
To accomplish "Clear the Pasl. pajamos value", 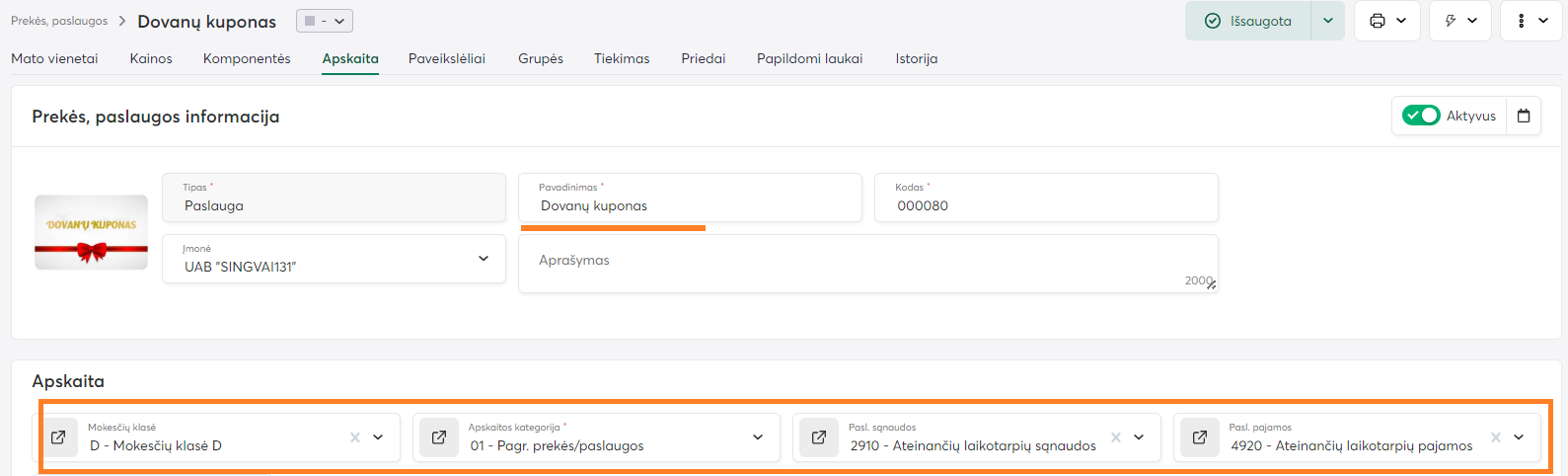I will point(1496,437).
